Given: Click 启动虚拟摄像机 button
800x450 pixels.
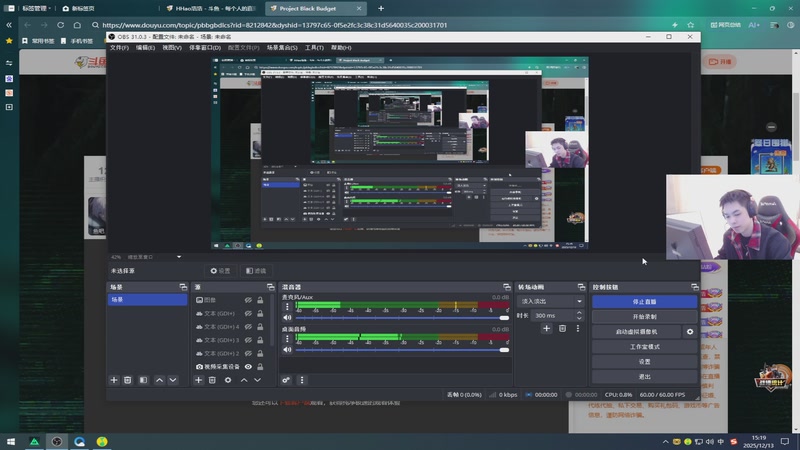Looking at the screenshot, I should (636, 332).
